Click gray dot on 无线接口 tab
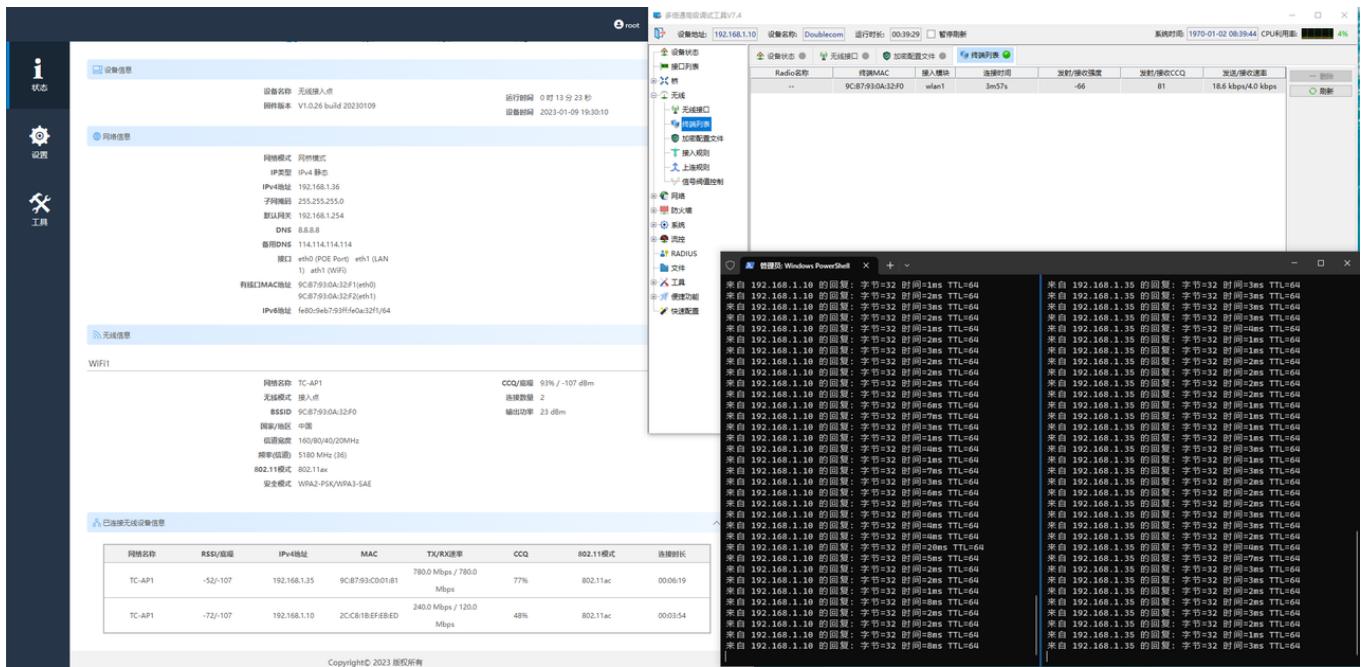 (864, 56)
